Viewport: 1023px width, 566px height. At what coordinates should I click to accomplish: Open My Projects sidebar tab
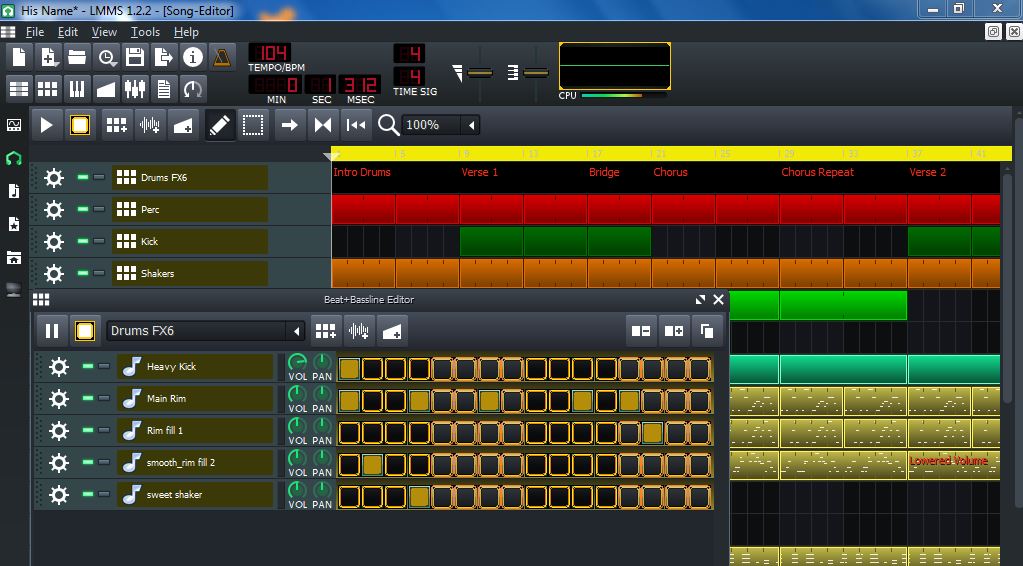[x=14, y=158]
